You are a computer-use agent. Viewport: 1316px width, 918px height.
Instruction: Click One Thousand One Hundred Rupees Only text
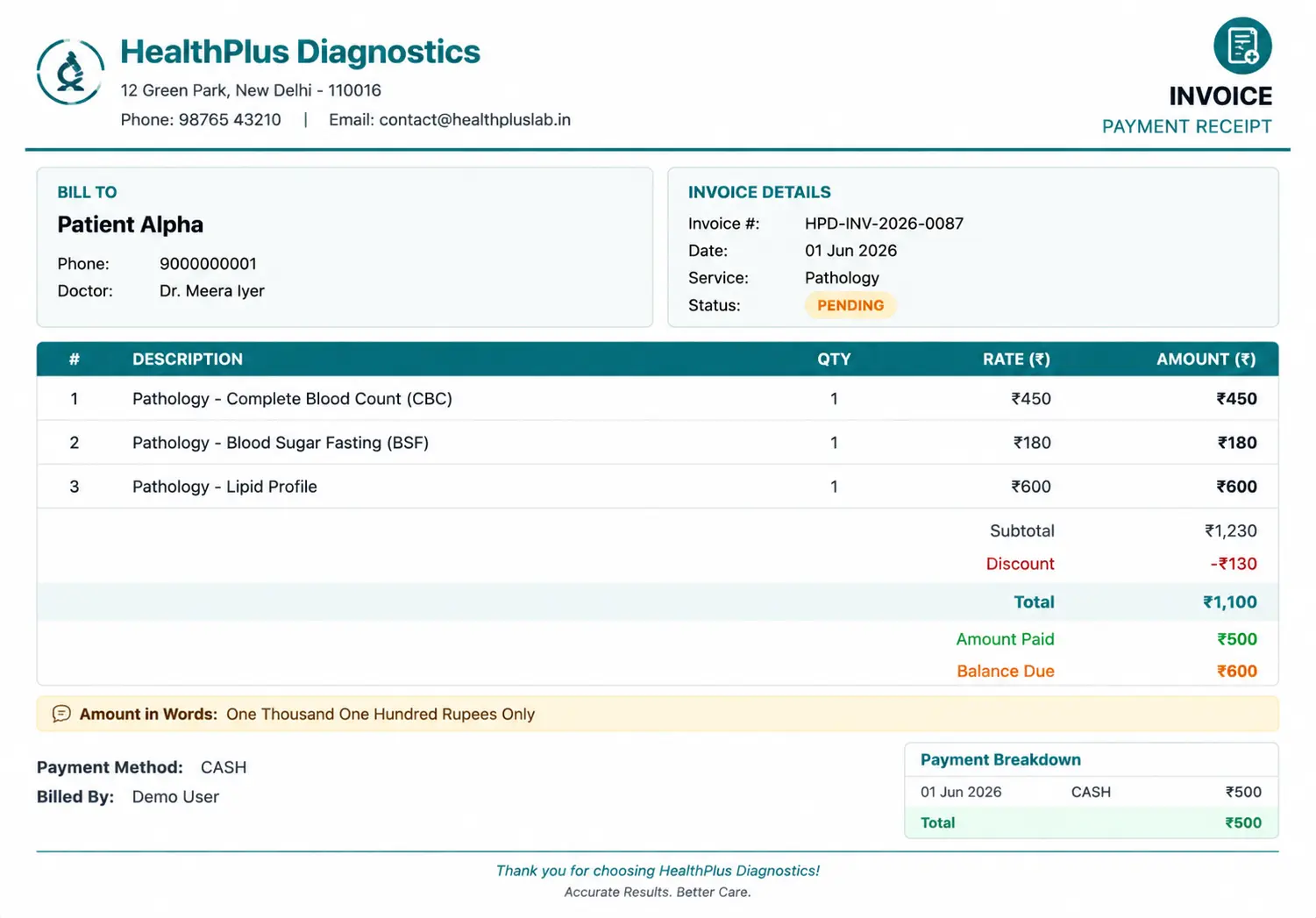pos(381,714)
